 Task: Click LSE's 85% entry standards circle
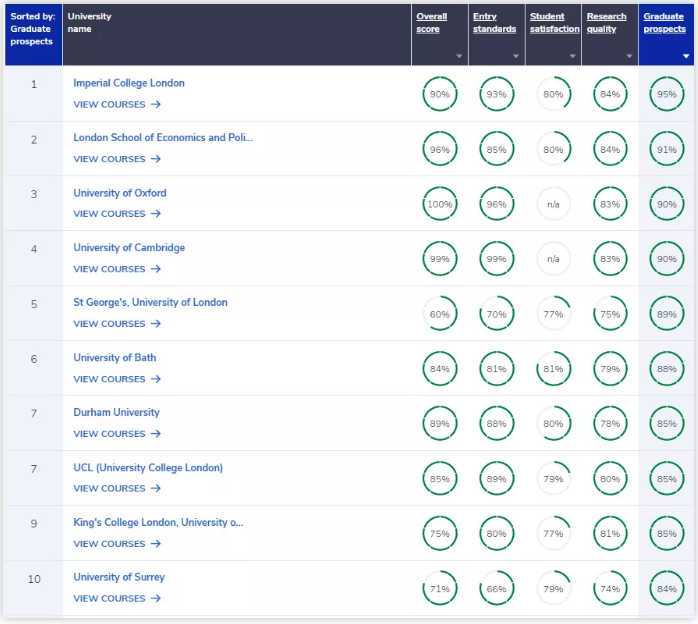tap(496, 149)
